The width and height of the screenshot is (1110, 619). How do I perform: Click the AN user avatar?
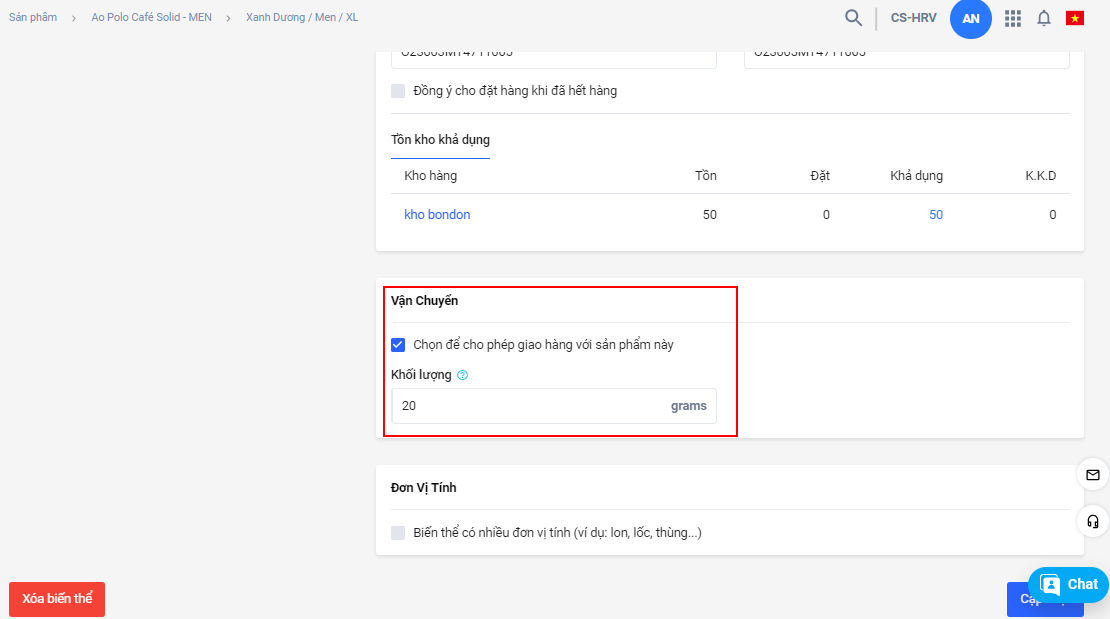pyautogui.click(x=970, y=19)
